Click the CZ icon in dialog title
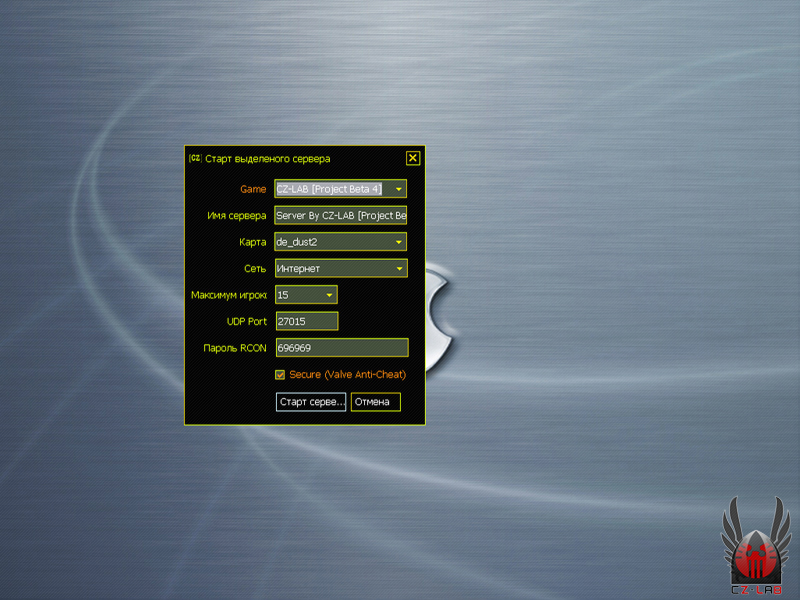The image size is (800, 600). click(x=195, y=158)
